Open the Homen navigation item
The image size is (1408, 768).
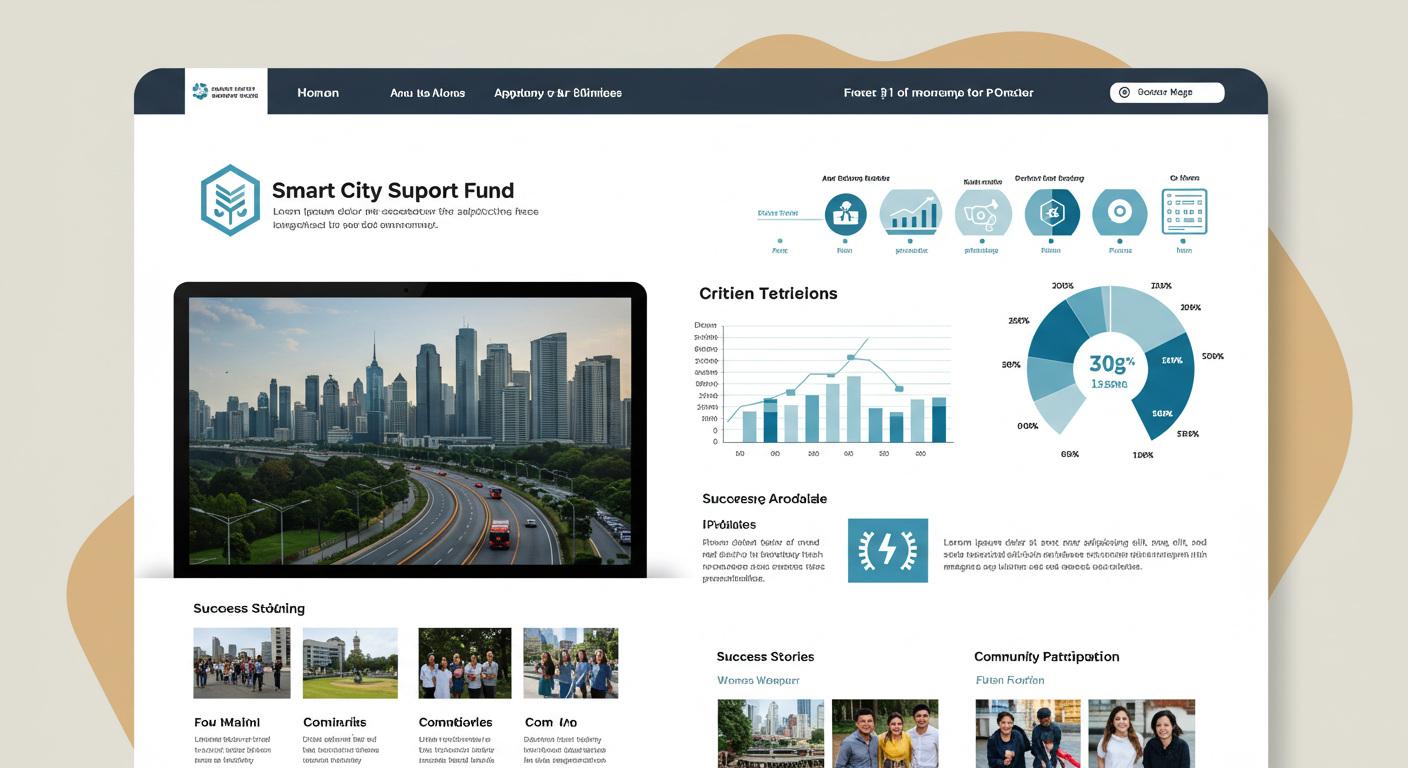point(318,93)
